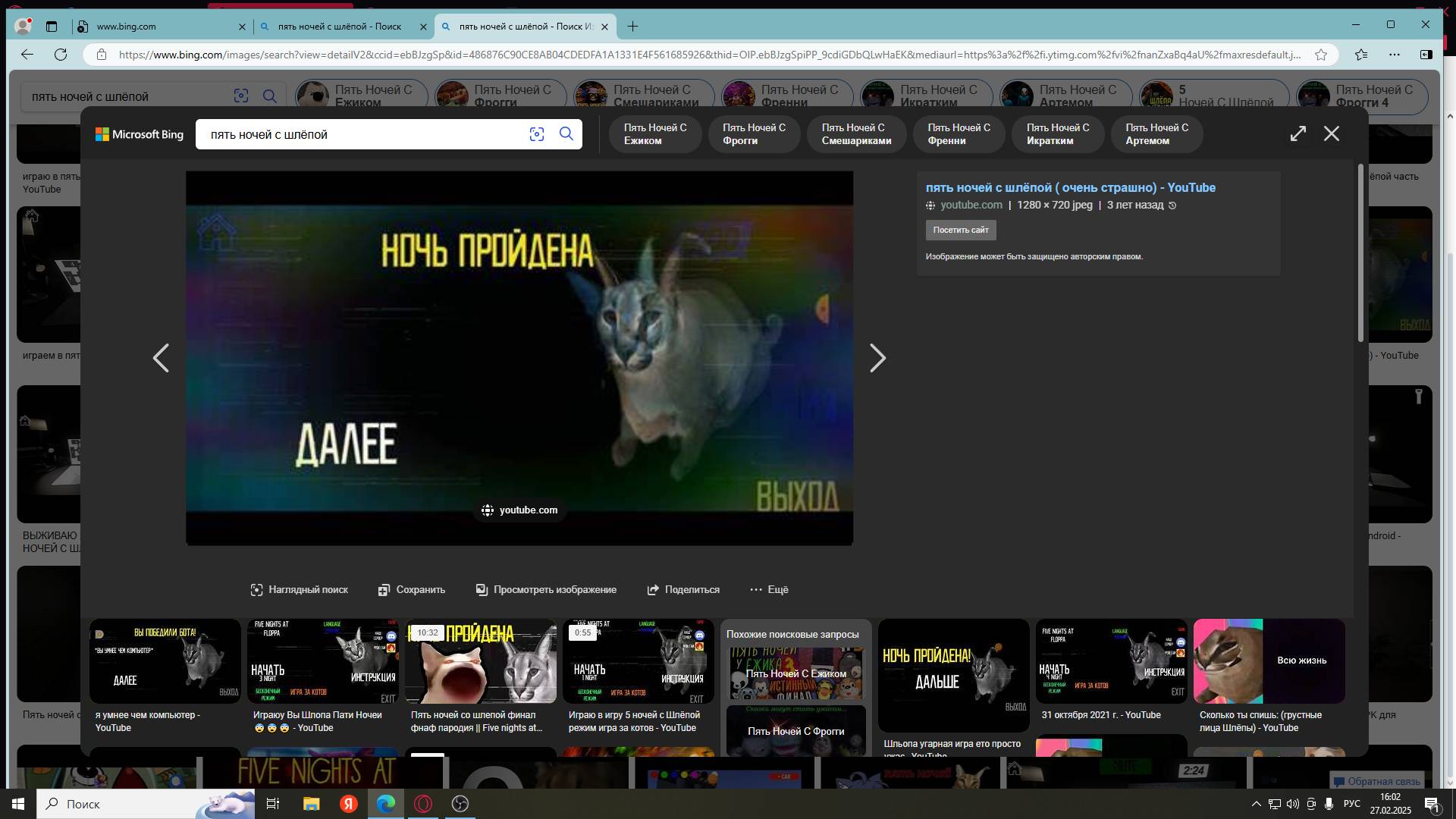
Task: Expand the 'Ещё' more options menu
Action: click(x=769, y=590)
